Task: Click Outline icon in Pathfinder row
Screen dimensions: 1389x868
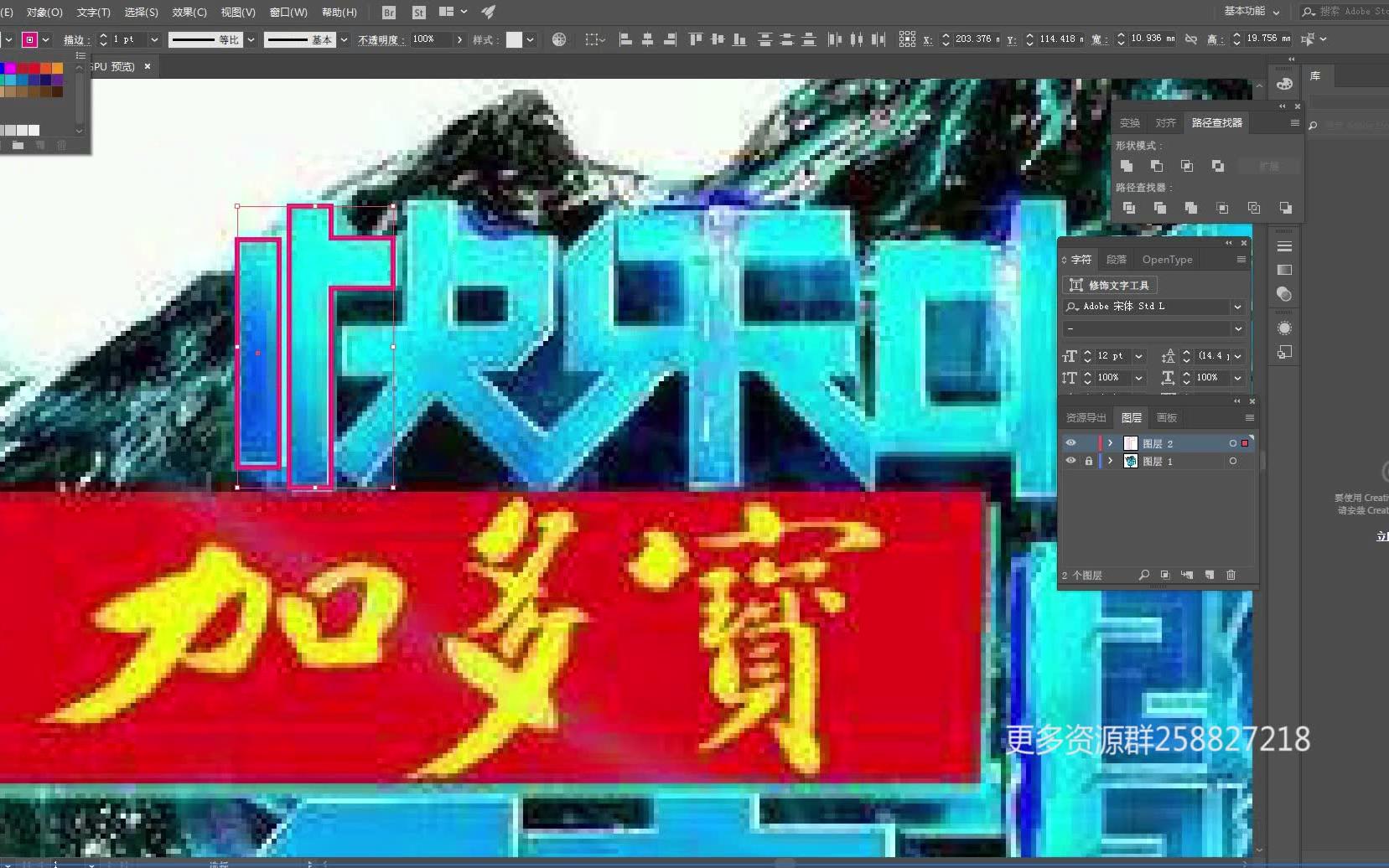Action: tap(1254, 208)
